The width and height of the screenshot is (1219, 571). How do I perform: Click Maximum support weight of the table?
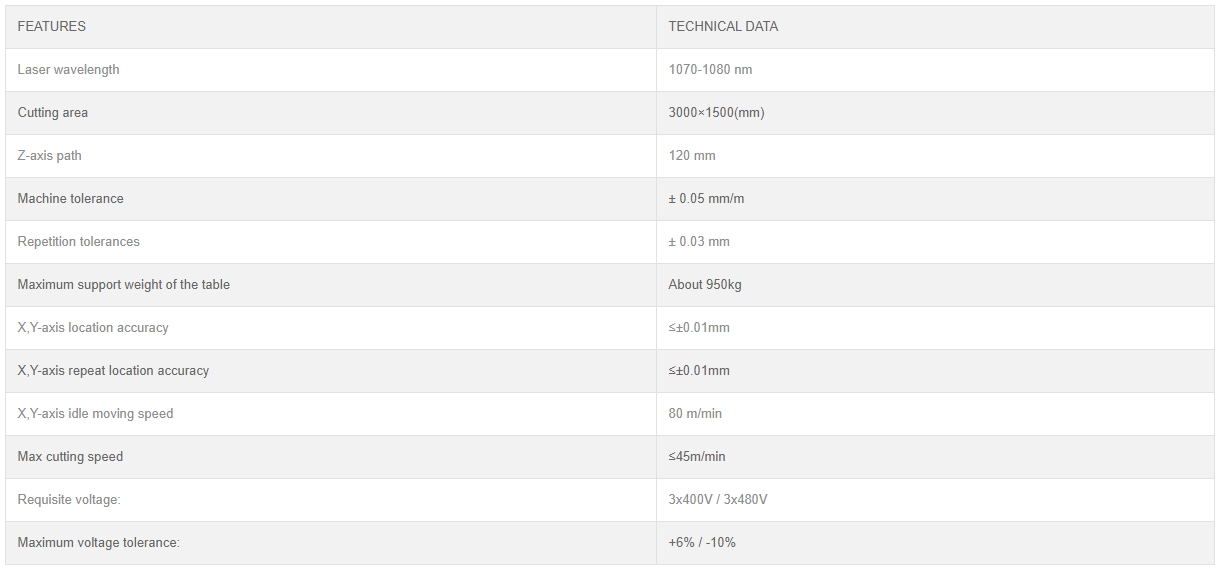click(x=124, y=285)
